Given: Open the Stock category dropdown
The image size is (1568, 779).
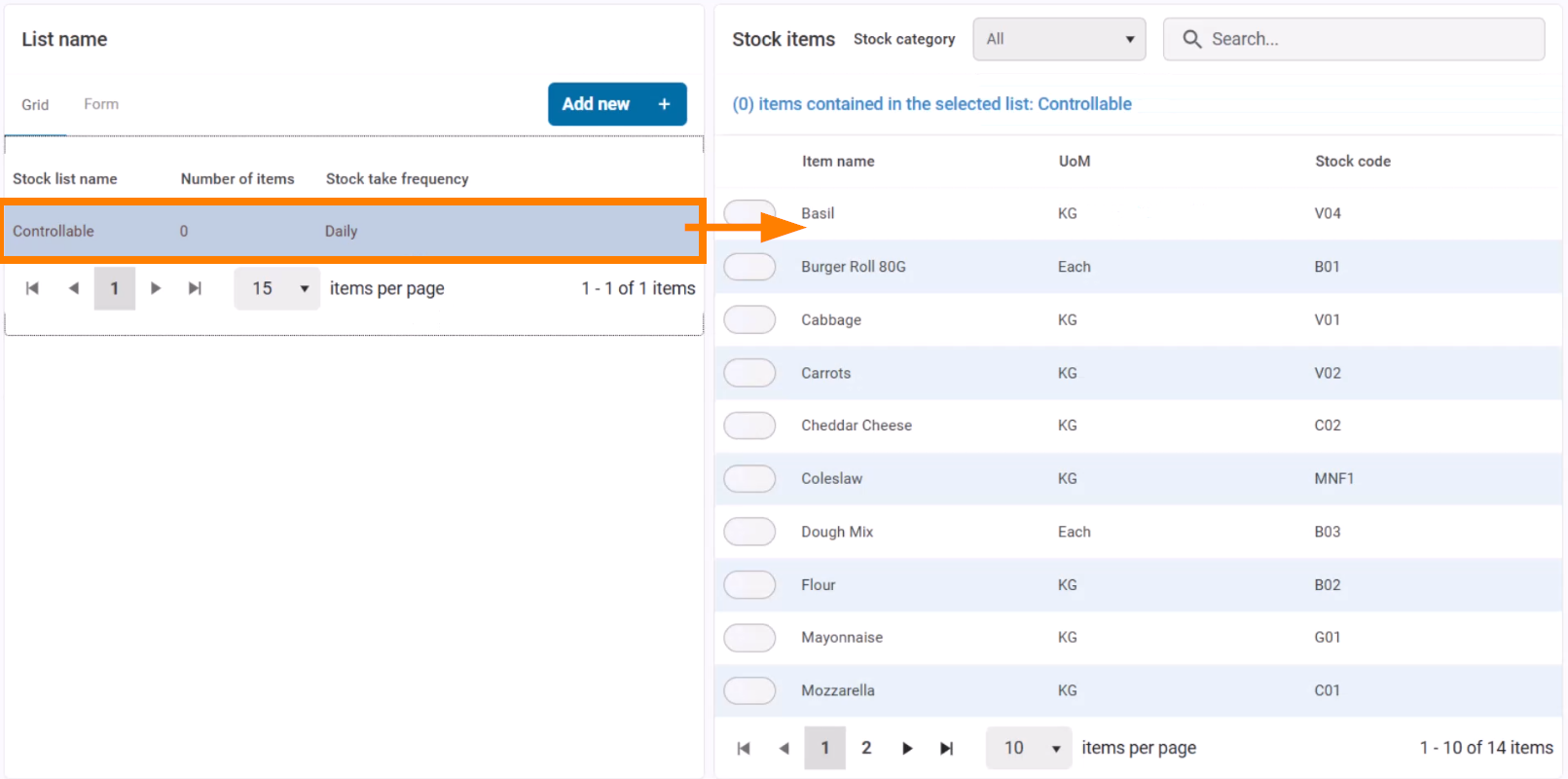Looking at the screenshot, I should pyautogui.click(x=1059, y=39).
